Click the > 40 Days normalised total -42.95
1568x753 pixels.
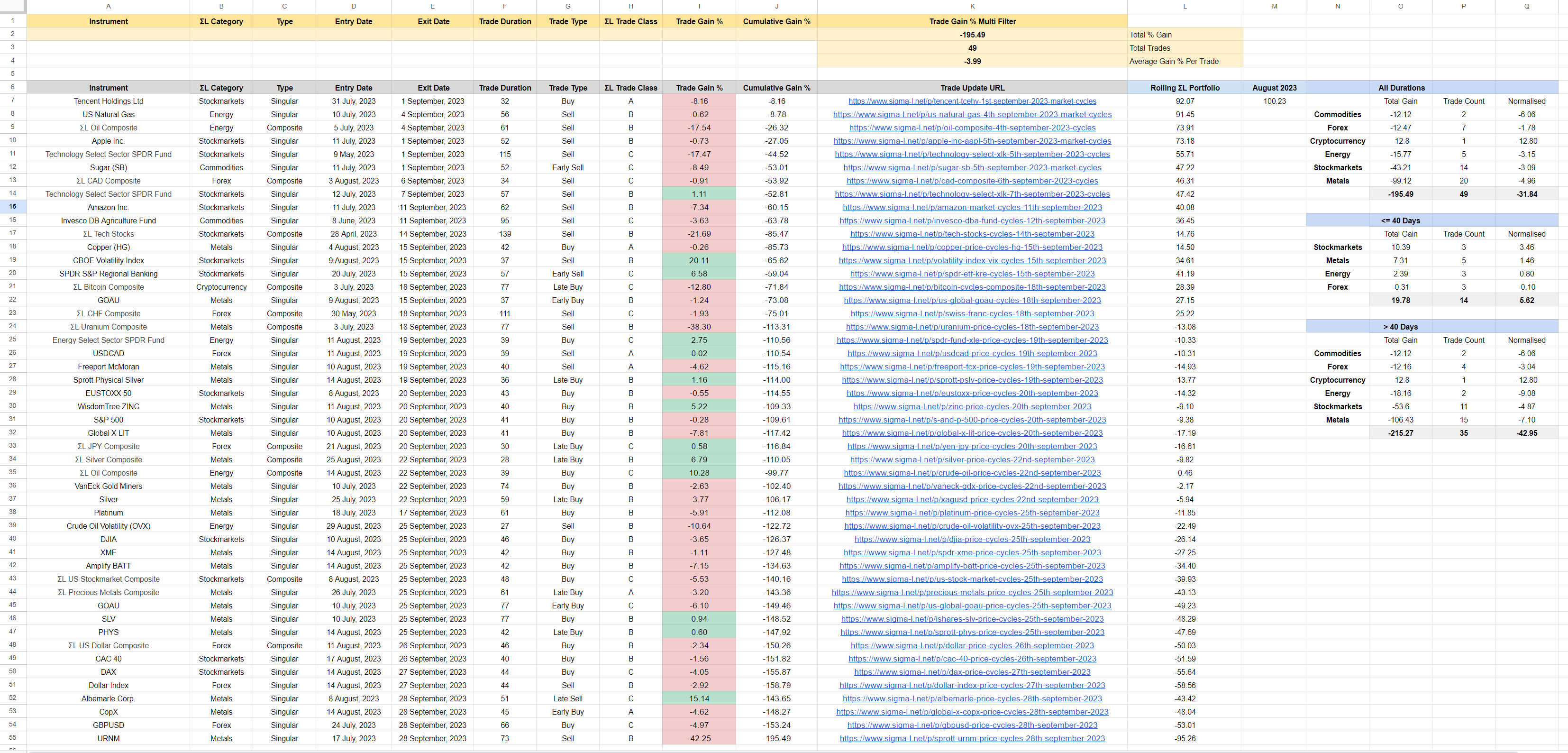pyautogui.click(x=1527, y=433)
